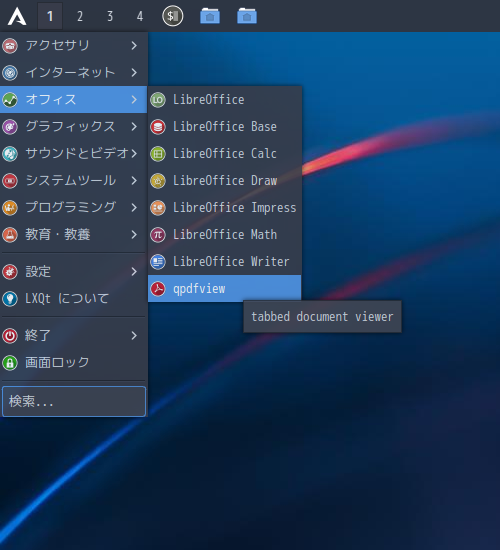Click the LibreOffice Start Center LO icon
This screenshot has width=500, height=550.
point(158,100)
